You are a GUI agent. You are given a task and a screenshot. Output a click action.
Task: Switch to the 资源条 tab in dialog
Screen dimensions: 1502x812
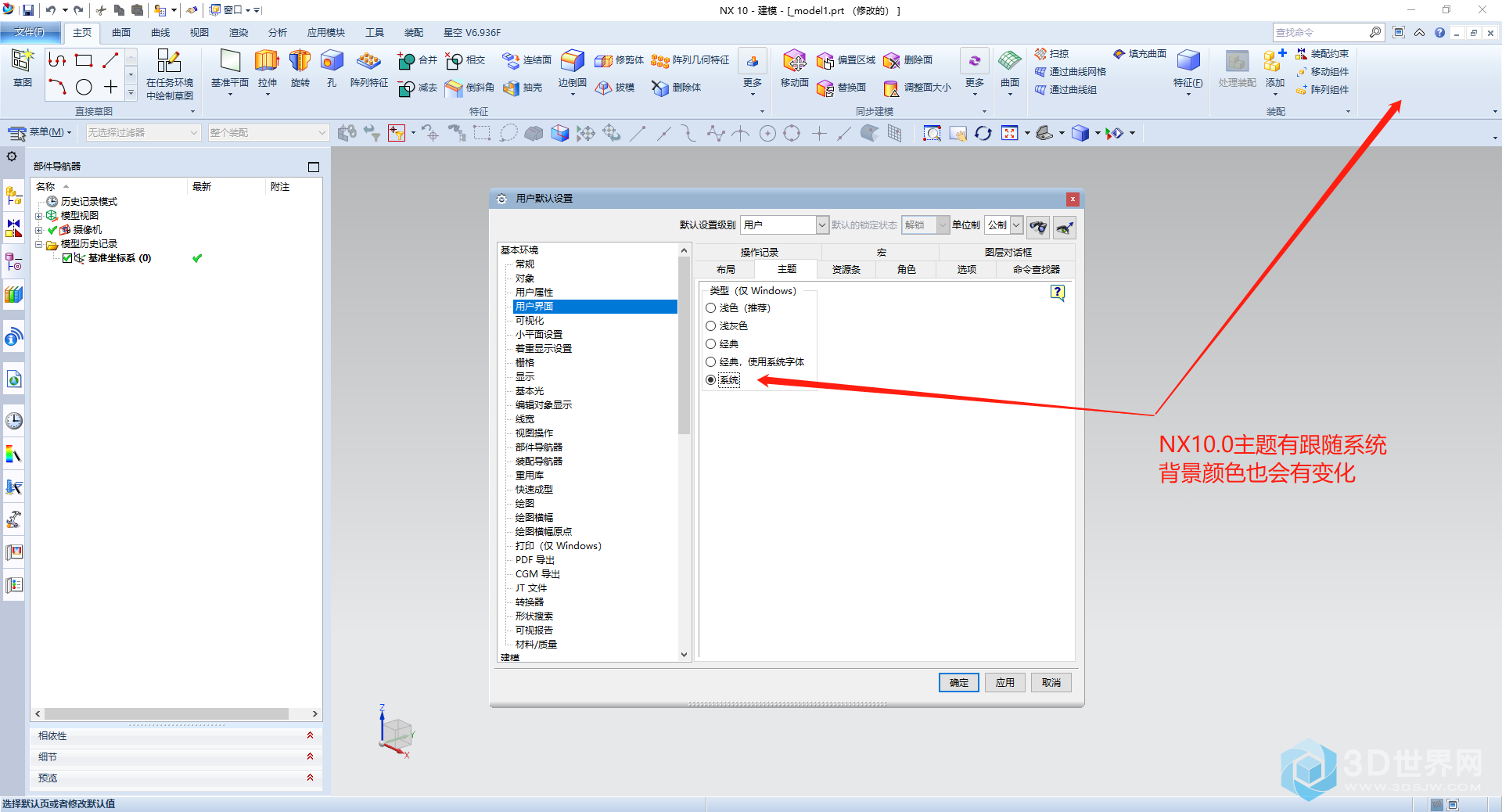coord(846,270)
